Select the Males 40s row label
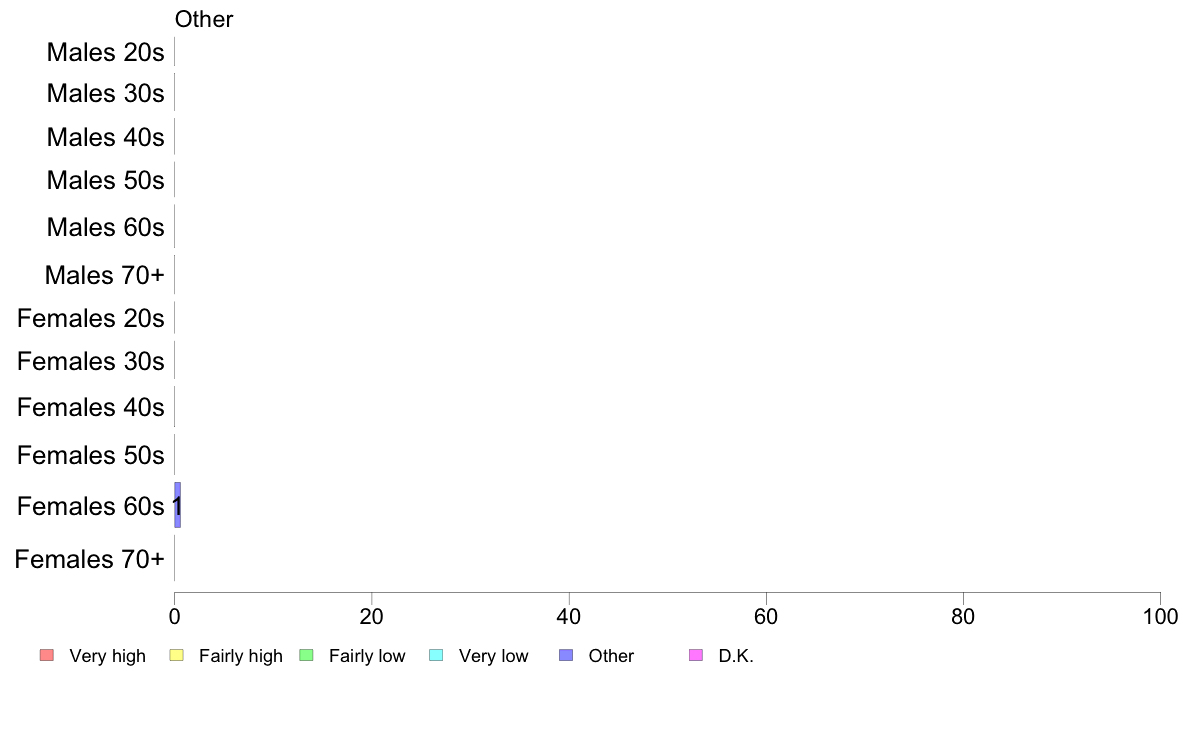 [x=105, y=137]
